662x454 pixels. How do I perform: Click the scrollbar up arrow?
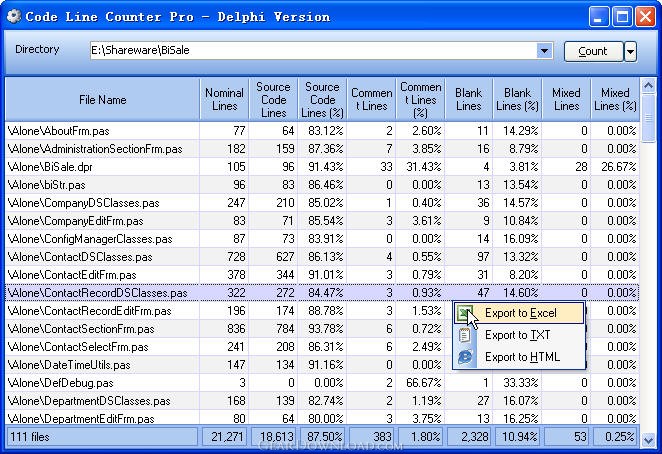[648, 86]
